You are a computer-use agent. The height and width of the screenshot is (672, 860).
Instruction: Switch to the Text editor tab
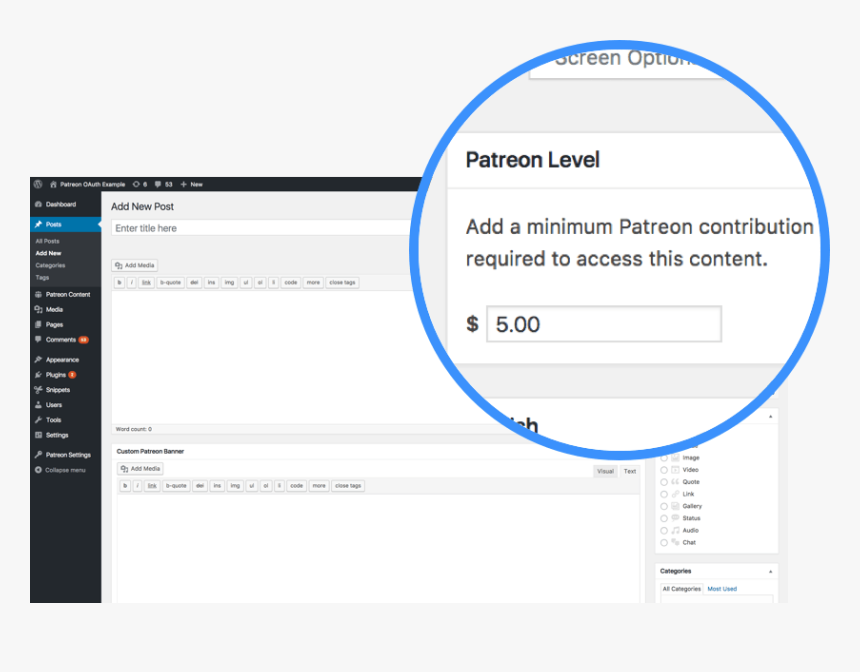coord(629,471)
